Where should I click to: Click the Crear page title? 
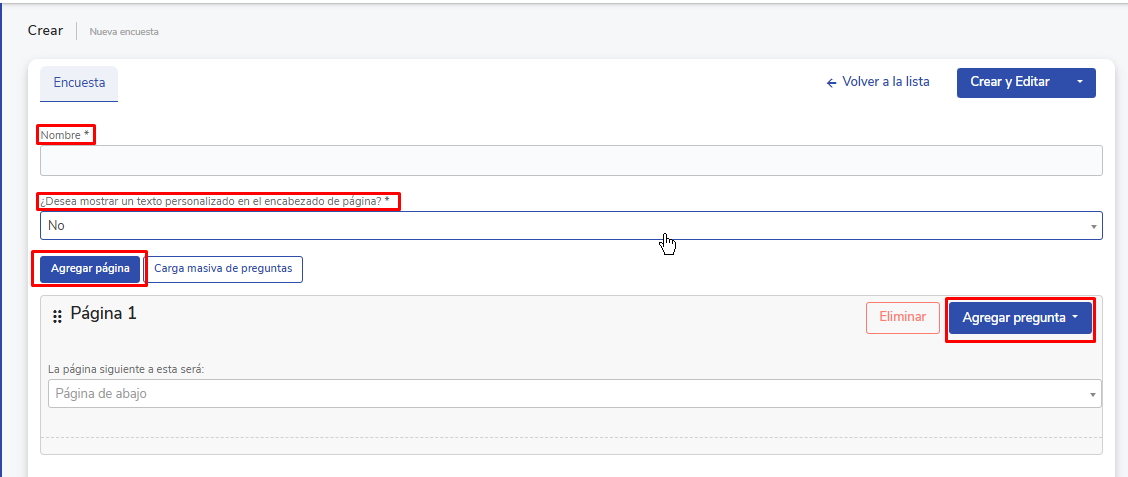tap(45, 30)
